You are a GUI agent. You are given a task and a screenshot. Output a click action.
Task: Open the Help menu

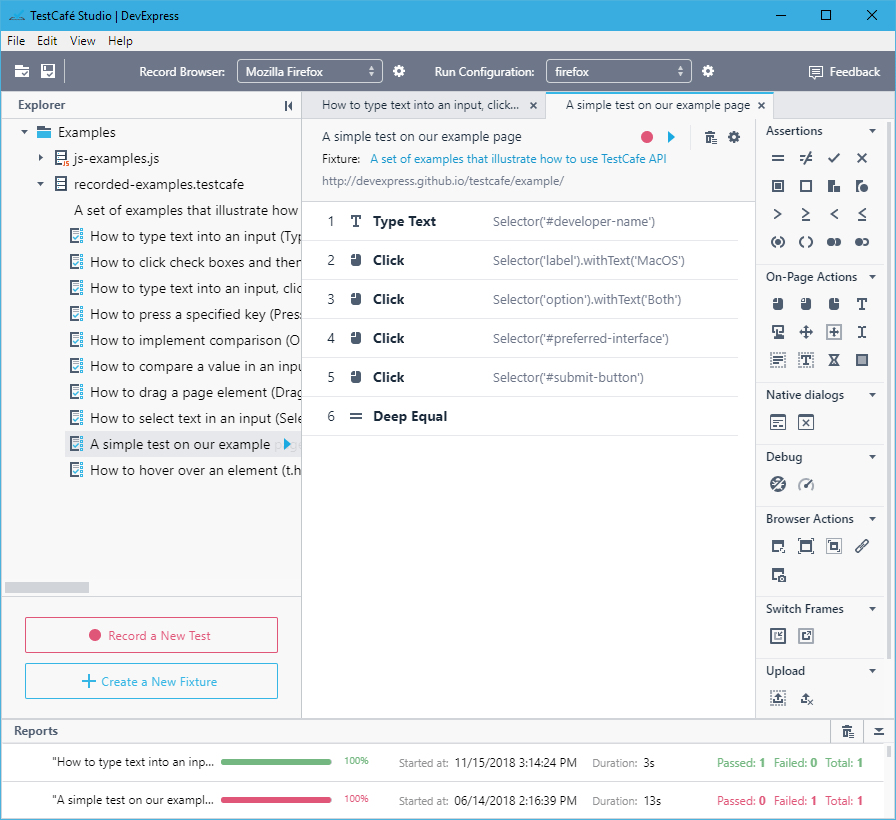point(120,41)
